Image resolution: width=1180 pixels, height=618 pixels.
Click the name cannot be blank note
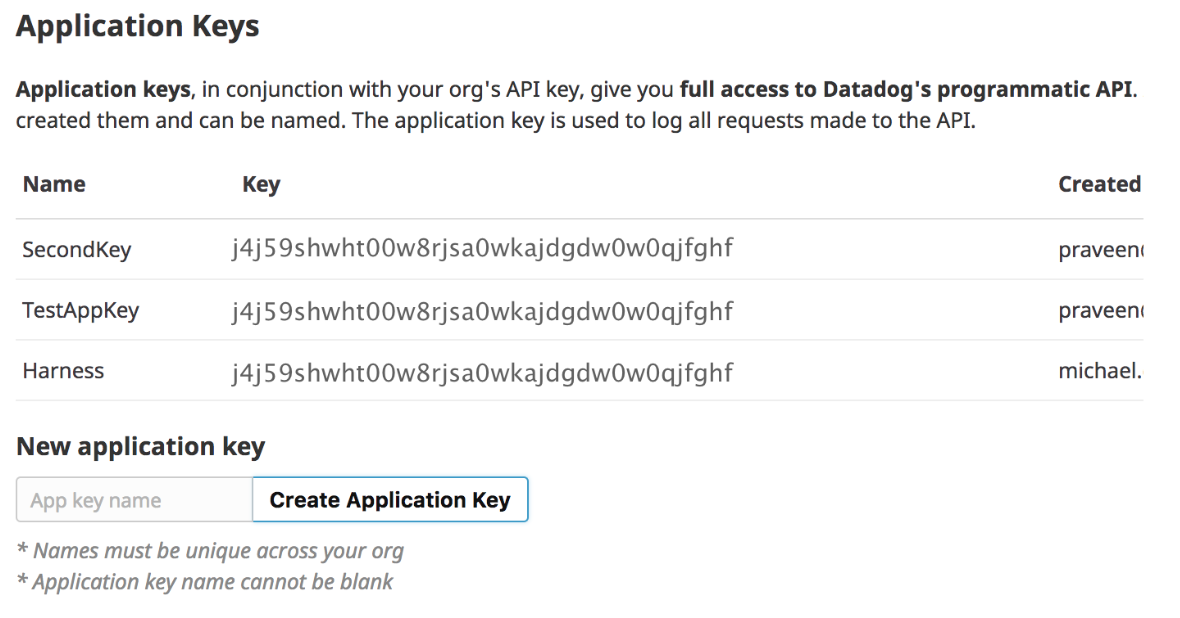[x=205, y=581]
